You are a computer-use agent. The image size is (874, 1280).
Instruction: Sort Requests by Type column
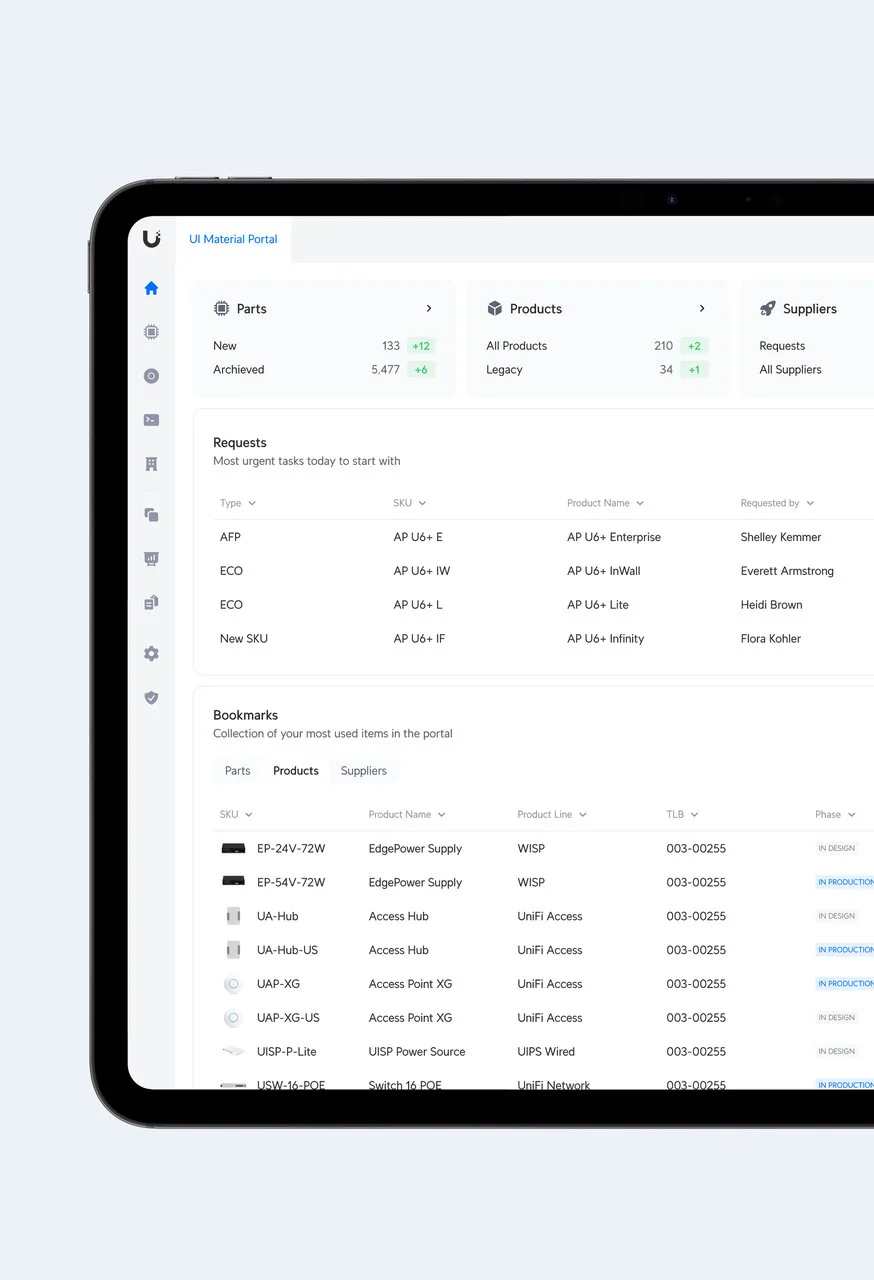point(238,503)
